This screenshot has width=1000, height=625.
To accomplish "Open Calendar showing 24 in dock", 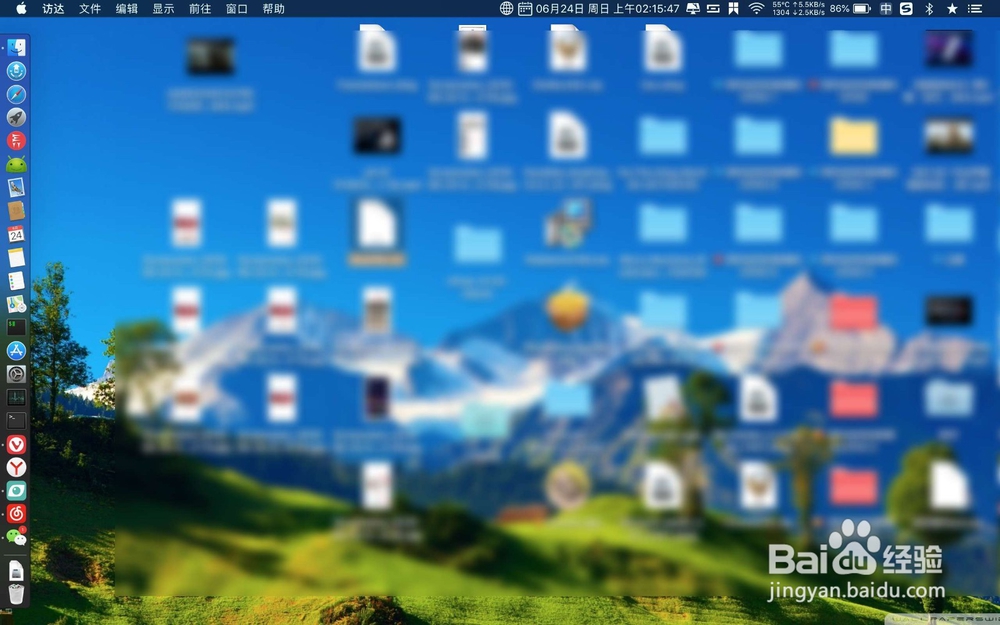I will (16, 234).
